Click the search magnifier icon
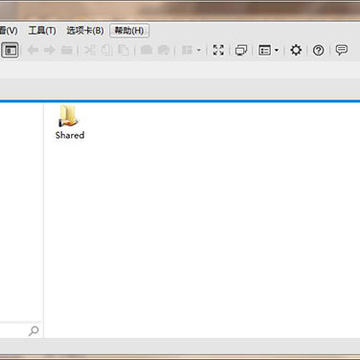Viewport: 360px width, 360px height. (x=34, y=331)
